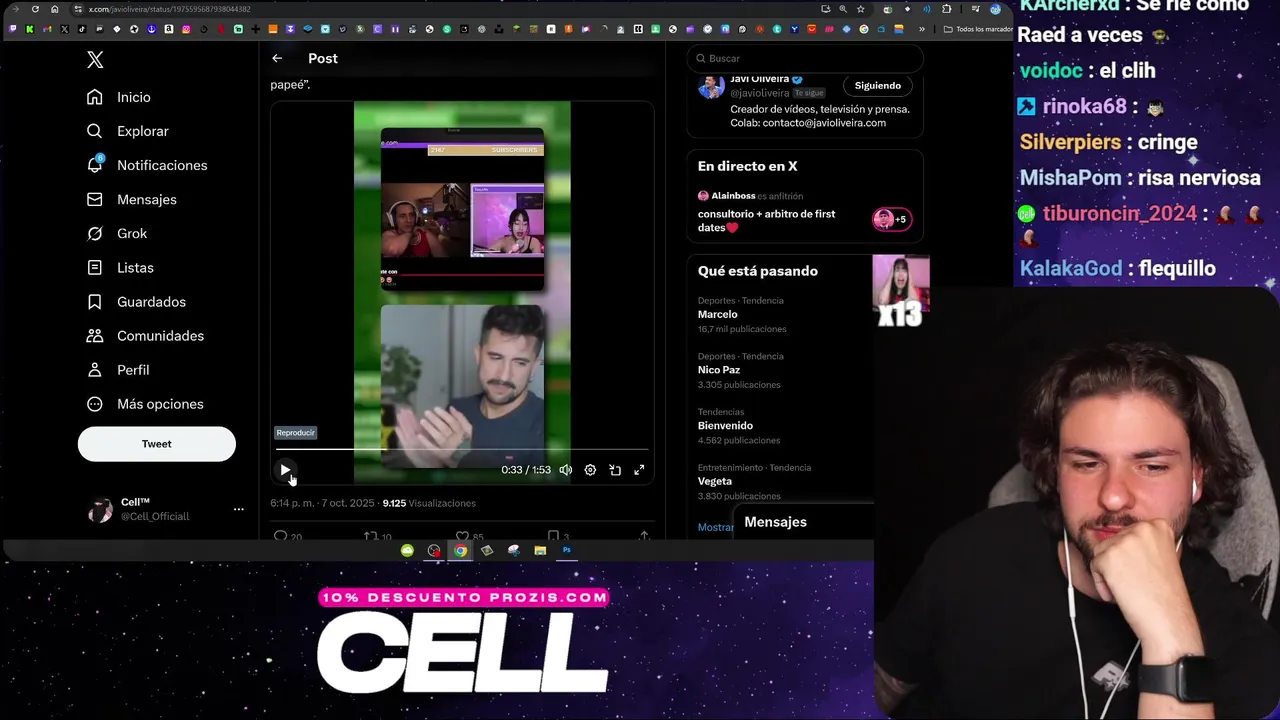Screen dimensions: 1280x720
Task: Open the 9.125 Visualizaciones stats
Action: pos(429,503)
